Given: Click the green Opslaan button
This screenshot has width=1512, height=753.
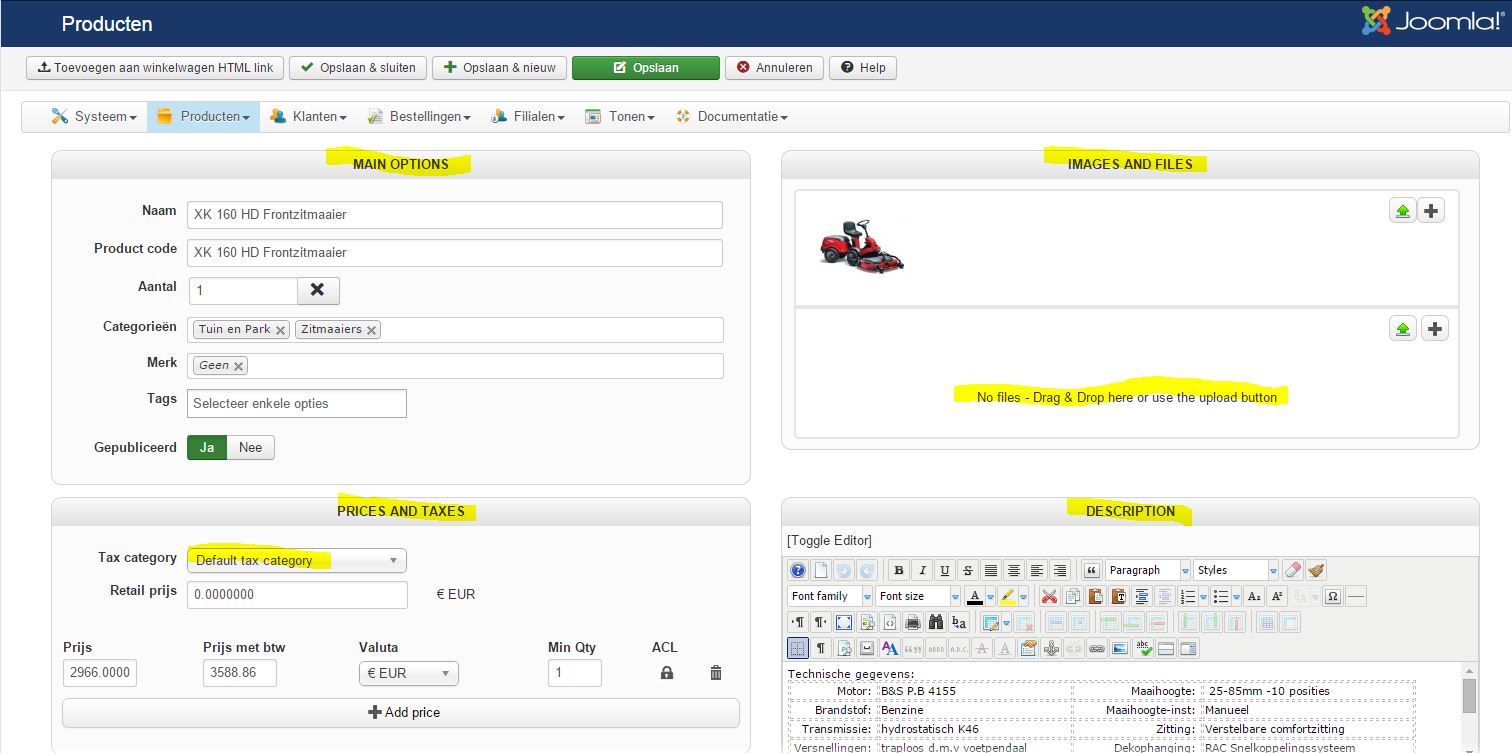Looking at the screenshot, I should 646,68.
